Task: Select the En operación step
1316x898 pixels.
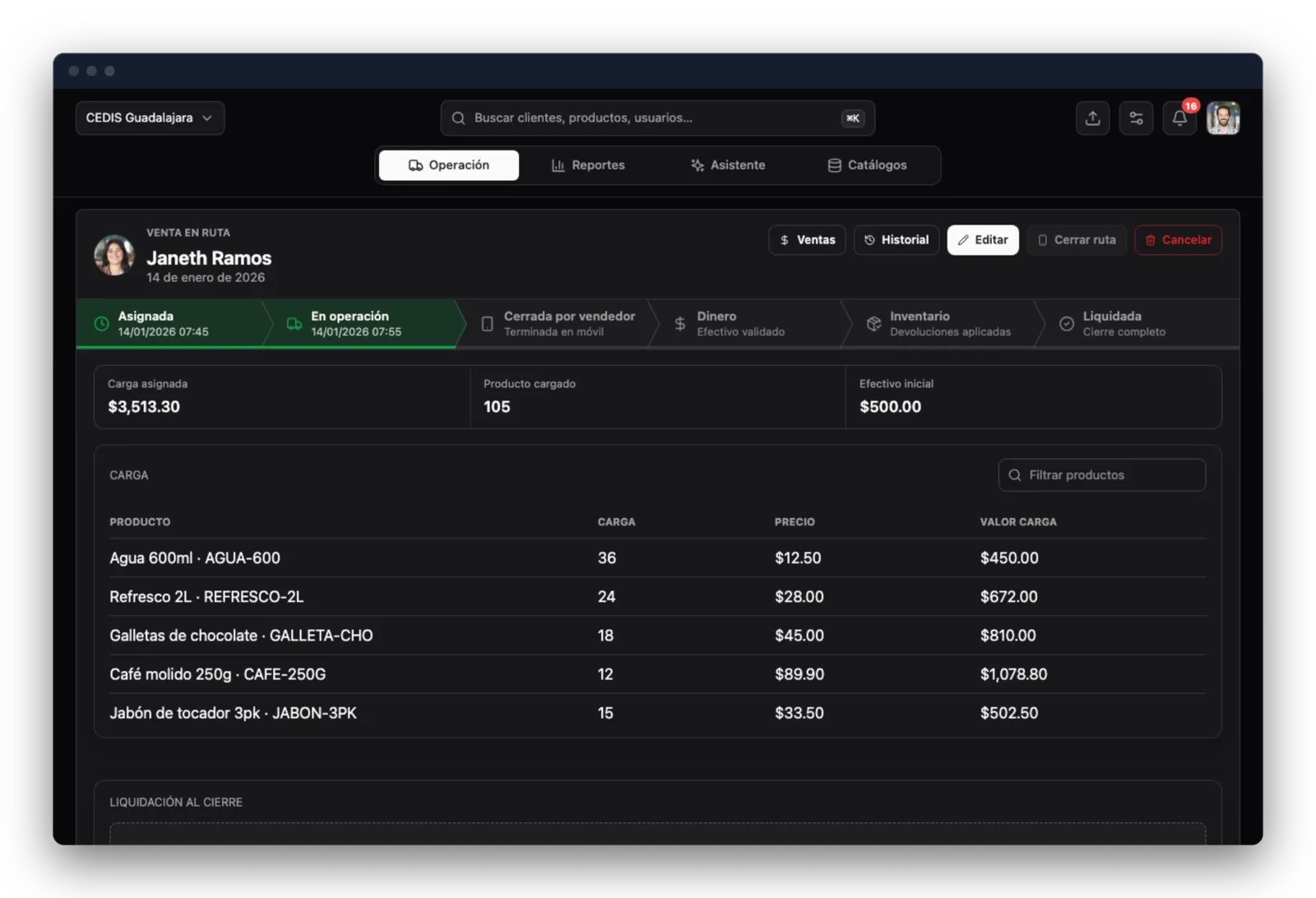Action: coord(362,324)
